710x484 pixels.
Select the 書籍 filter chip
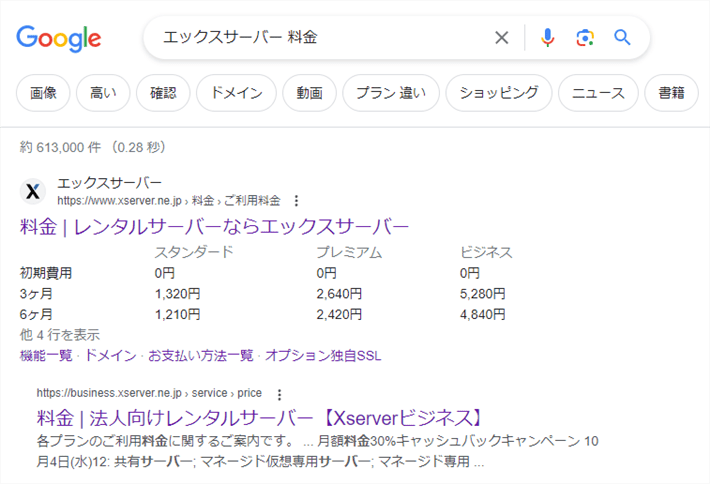[672, 93]
